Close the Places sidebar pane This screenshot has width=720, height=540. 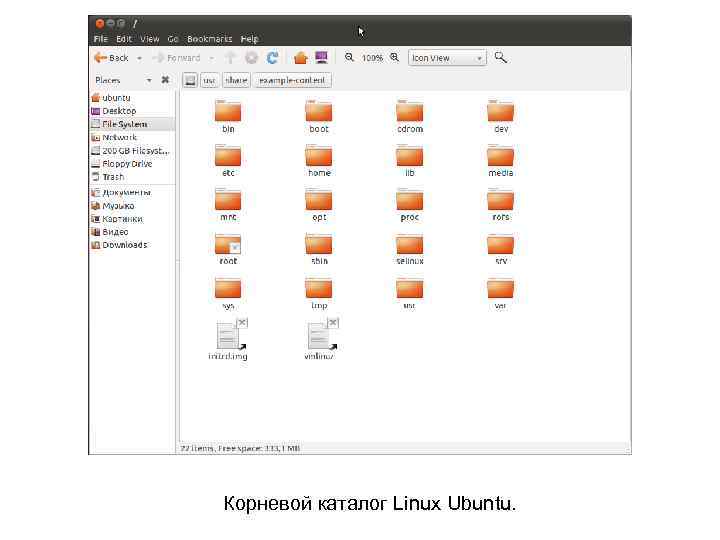[165, 80]
